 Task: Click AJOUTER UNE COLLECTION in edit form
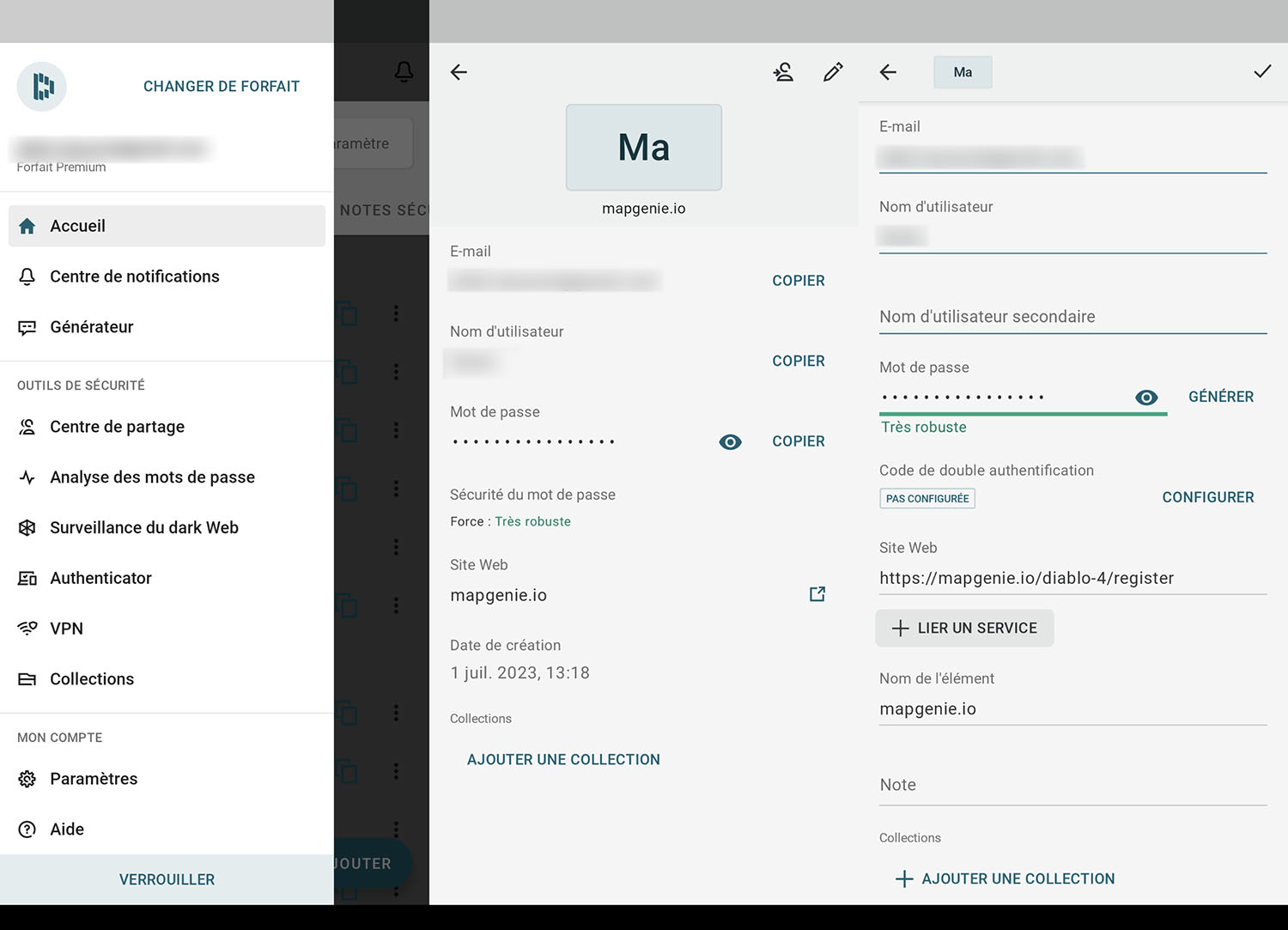coord(1005,879)
